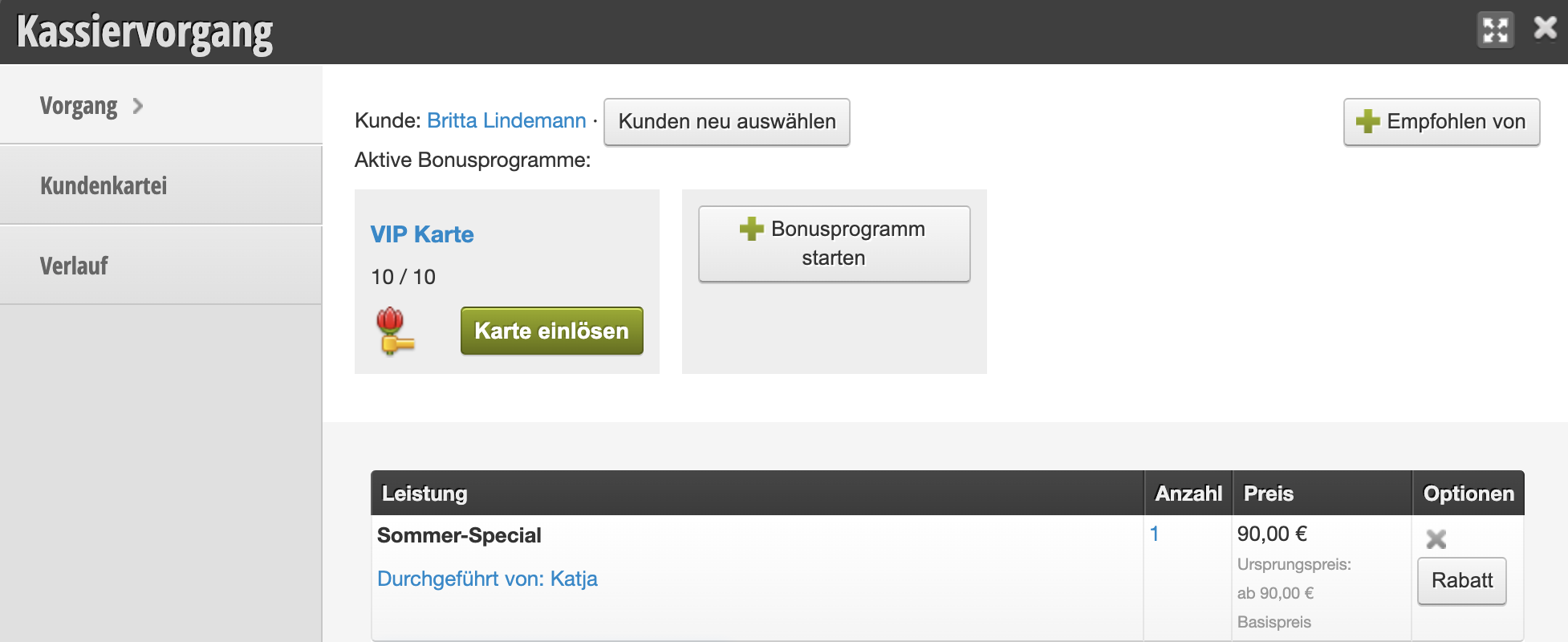The image size is (1568, 642).
Task: Click the Empfohlen von button
Action: [1441, 121]
